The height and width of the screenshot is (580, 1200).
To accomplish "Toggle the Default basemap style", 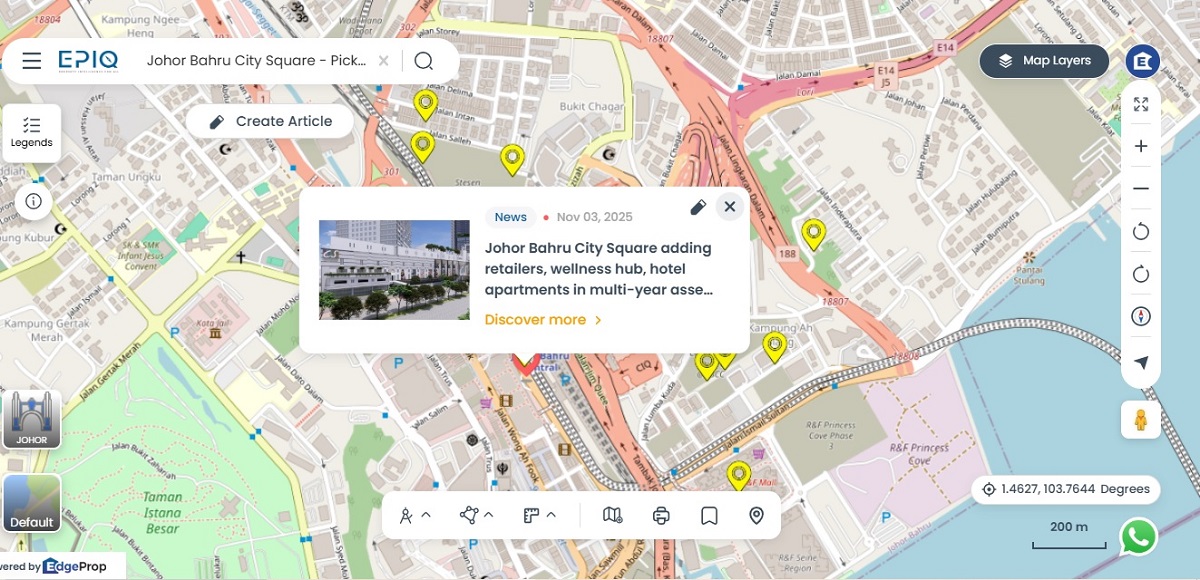I will 32,503.
